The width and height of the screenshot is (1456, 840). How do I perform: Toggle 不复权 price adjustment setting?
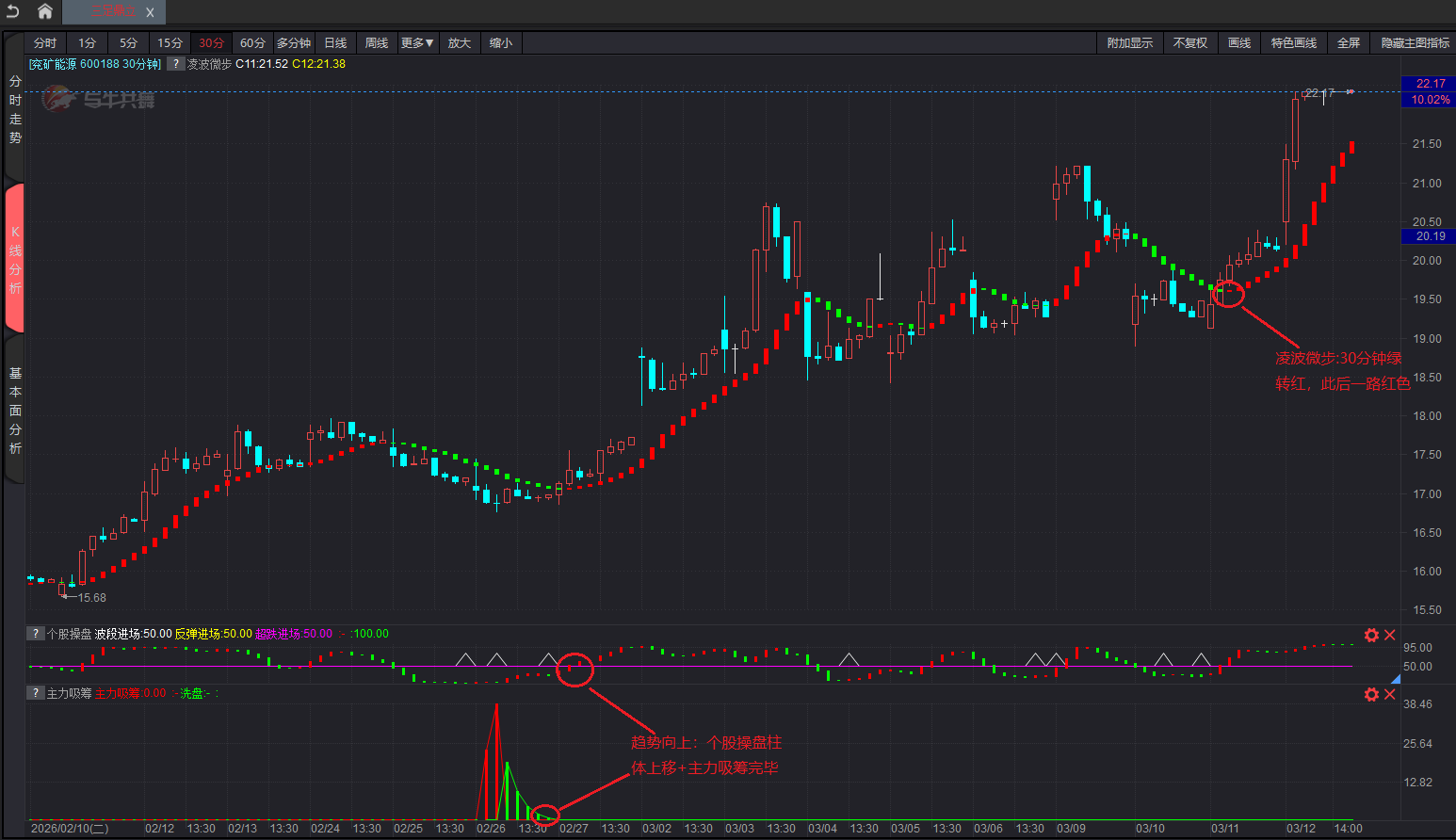[x=1189, y=43]
